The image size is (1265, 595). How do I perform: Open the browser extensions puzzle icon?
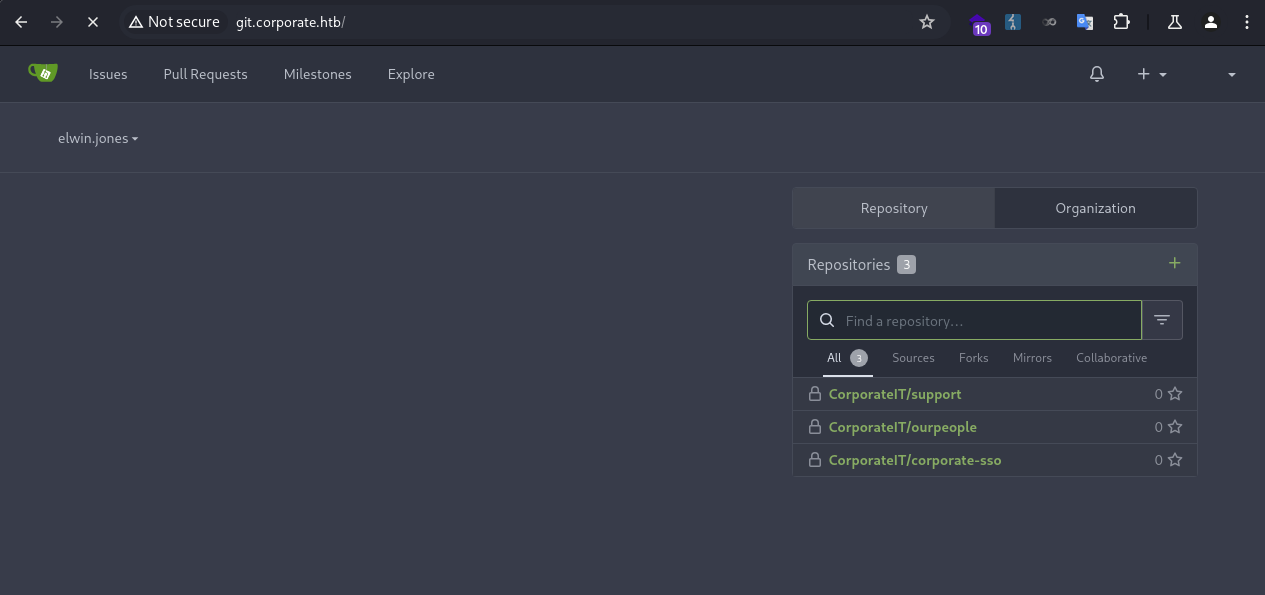coord(1121,22)
